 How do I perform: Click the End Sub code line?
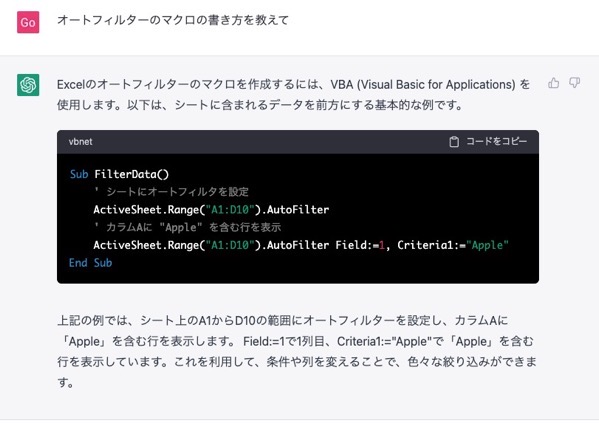click(x=91, y=263)
